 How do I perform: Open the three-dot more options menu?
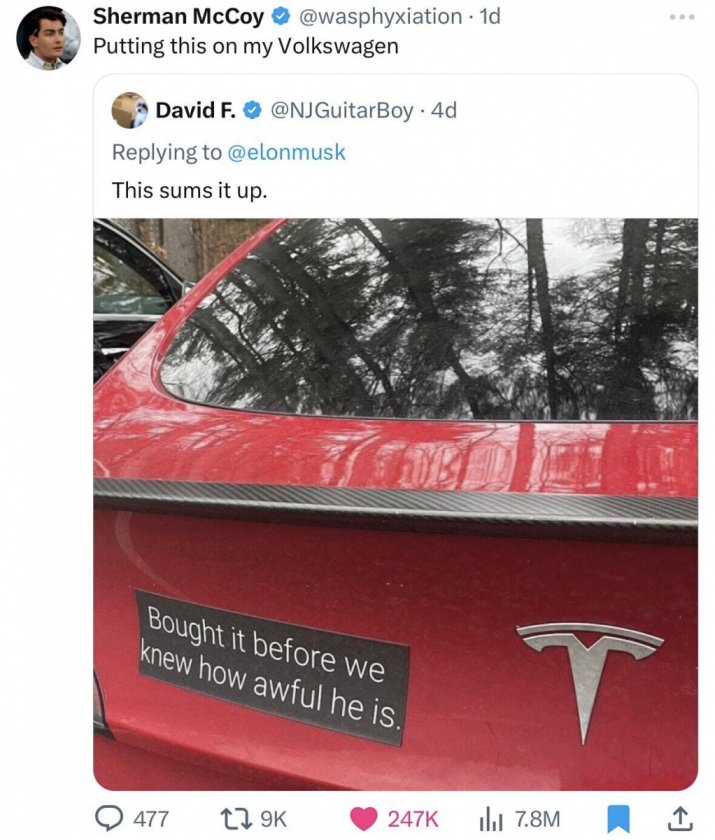pyautogui.click(x=682, y=17)
